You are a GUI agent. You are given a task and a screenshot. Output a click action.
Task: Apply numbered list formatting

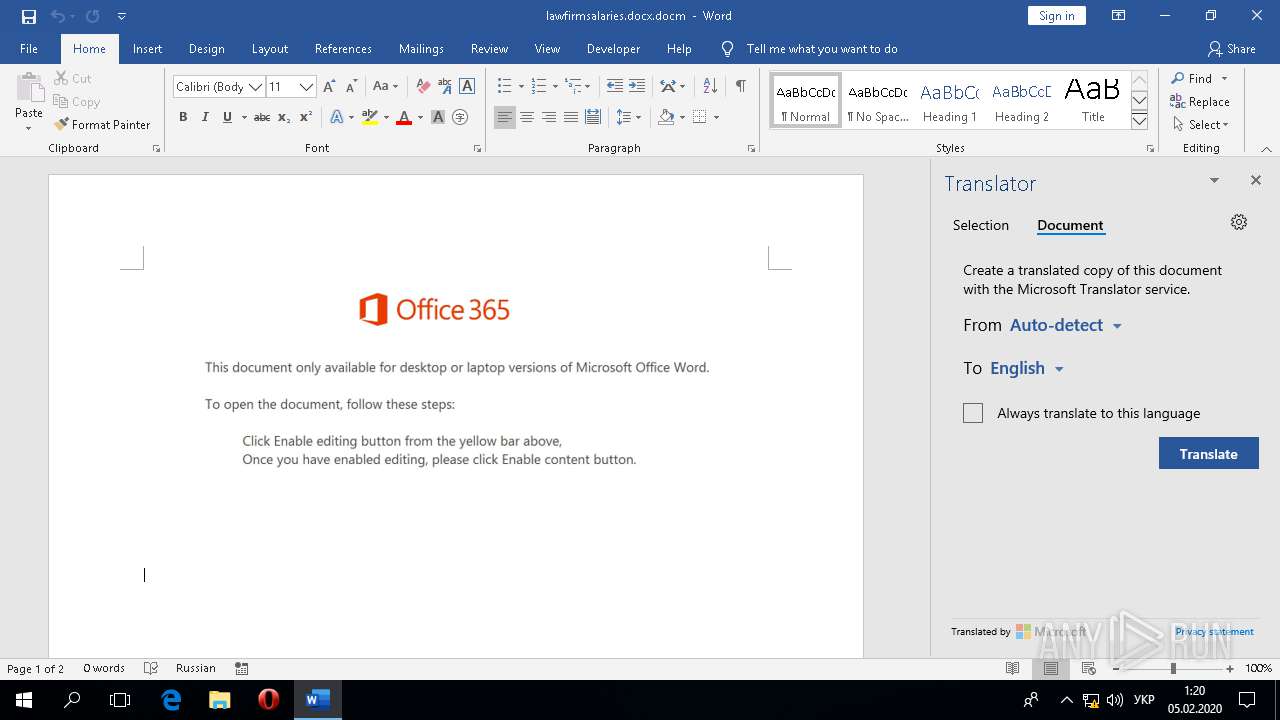[x=539, y=86]
